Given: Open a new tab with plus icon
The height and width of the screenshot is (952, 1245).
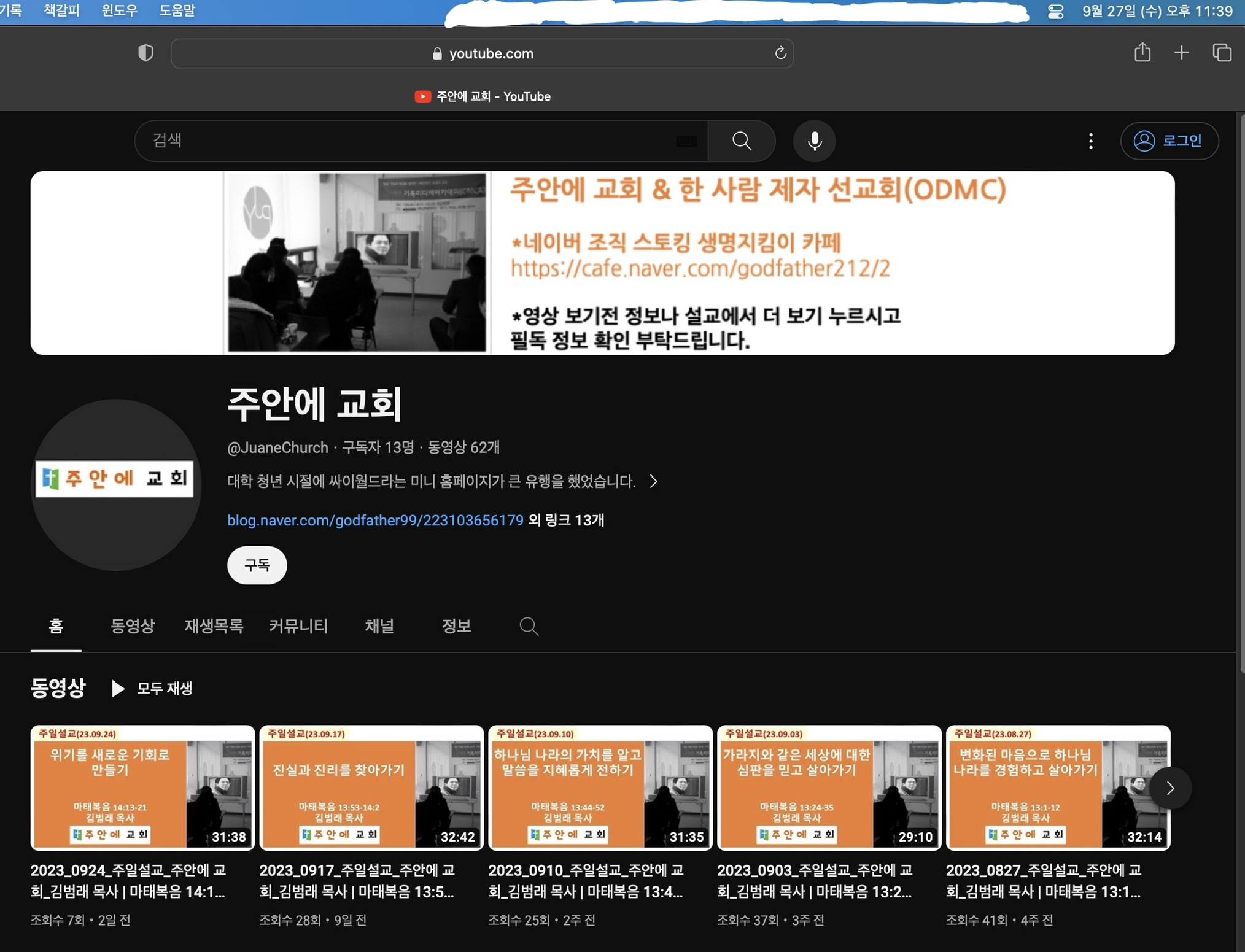Looking at the screenshot, I should [1181, 53].
